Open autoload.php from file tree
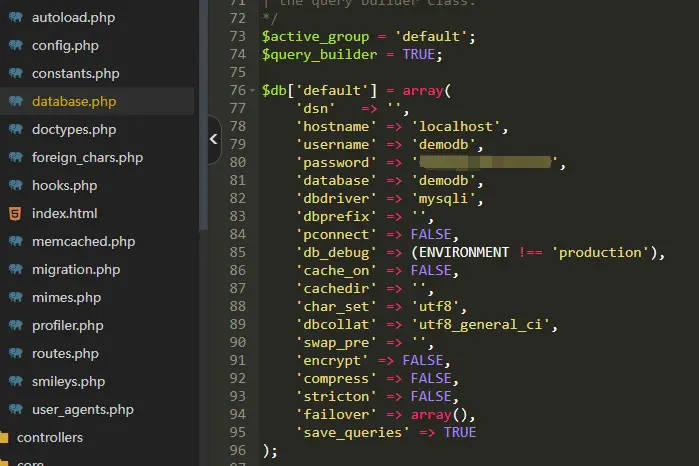The width and height of the screenshot is (699, 466). [74, 17]
